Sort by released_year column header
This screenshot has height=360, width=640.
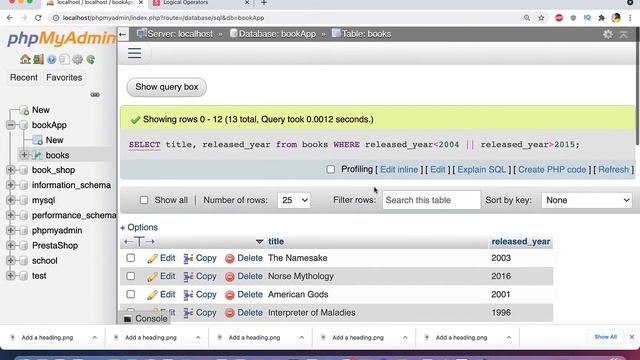(x=521, y=242)
